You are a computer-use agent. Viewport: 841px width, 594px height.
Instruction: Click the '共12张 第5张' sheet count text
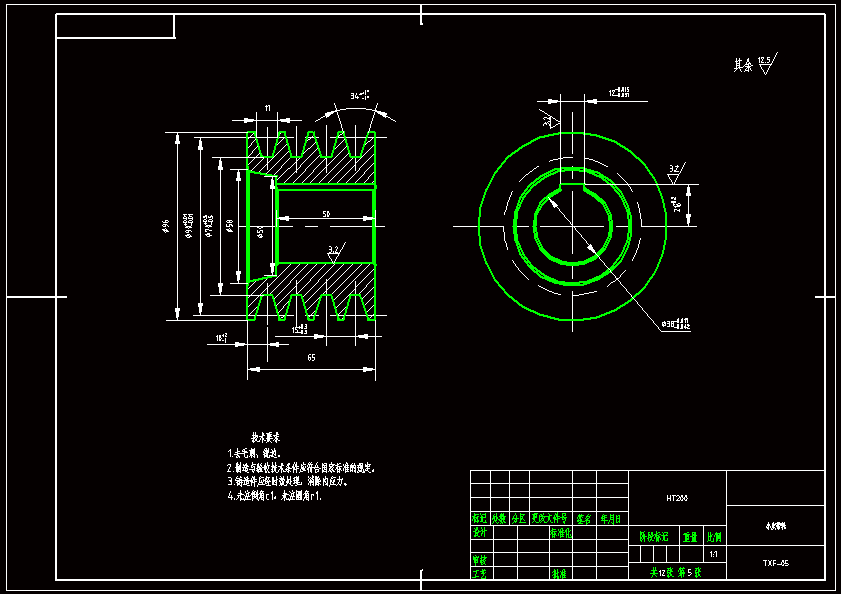pos(675,573)
